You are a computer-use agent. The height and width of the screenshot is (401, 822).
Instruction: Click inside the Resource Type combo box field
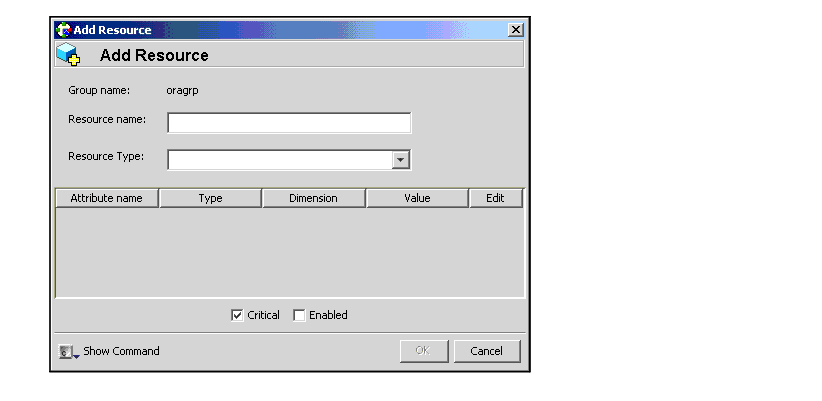279,160
